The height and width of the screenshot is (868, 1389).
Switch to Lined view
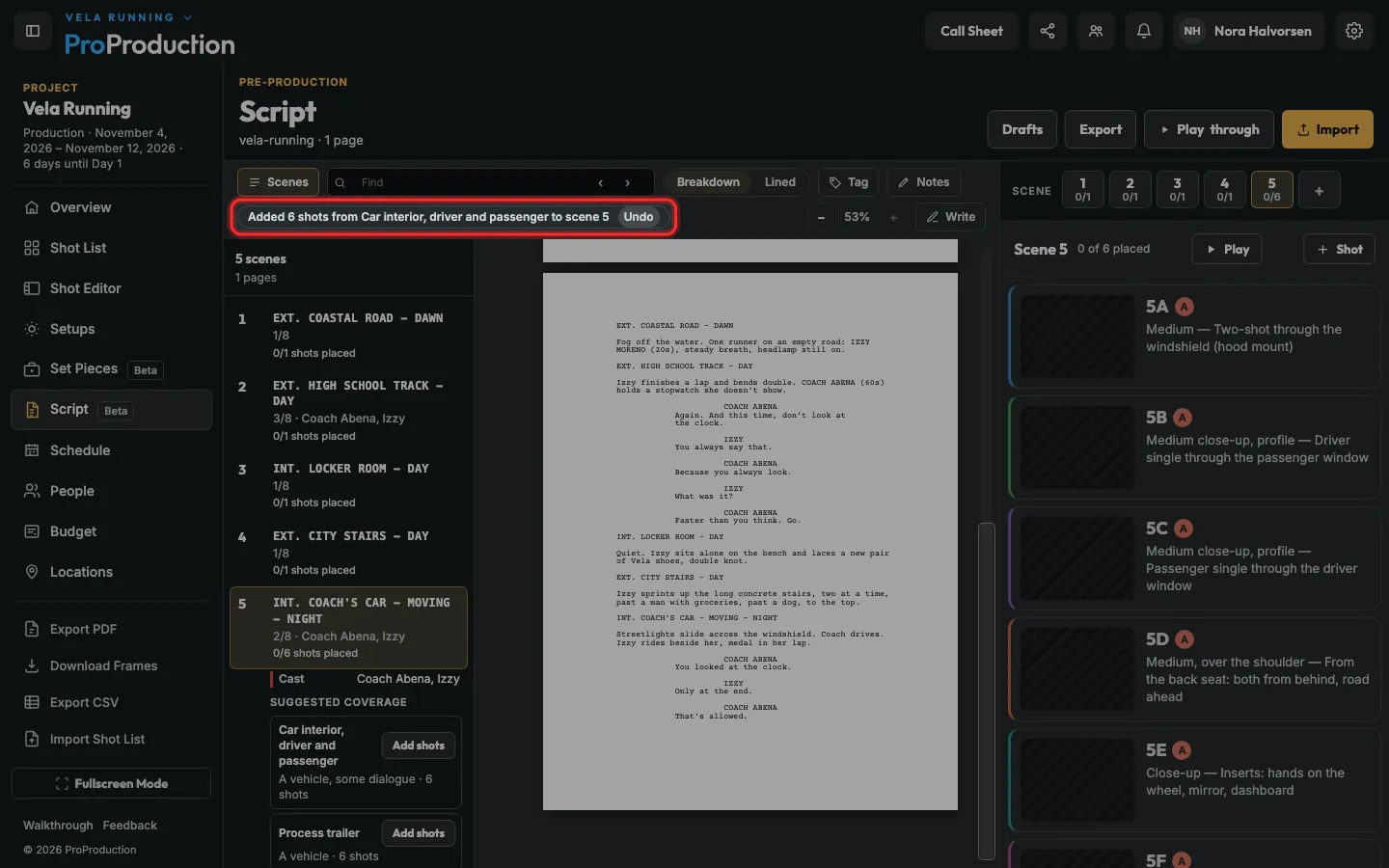tap(780, 182)
